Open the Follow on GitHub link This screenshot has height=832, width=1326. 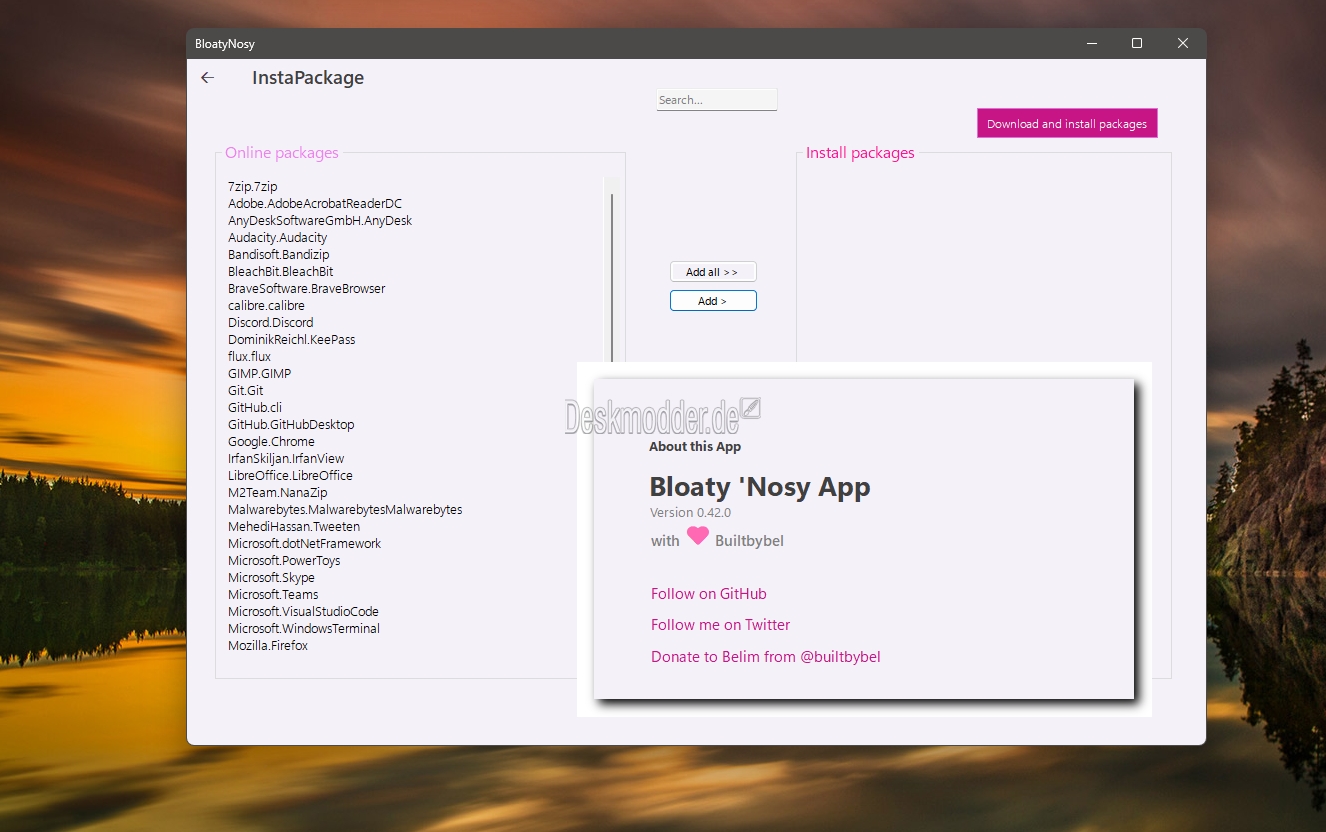[709, 594]
